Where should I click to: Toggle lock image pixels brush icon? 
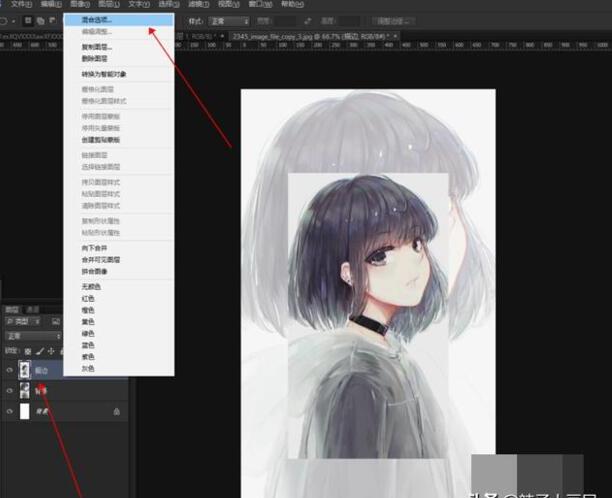39,352
